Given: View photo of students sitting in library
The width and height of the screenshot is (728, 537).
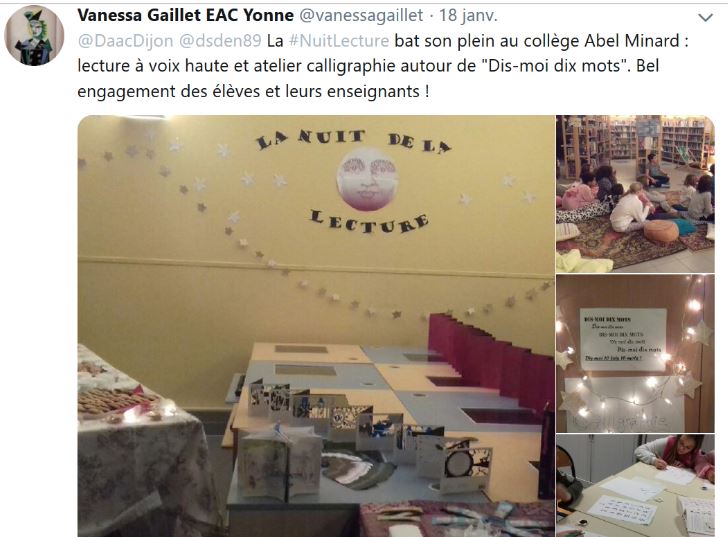Looking at the screenshot, I should coord(635,194).
